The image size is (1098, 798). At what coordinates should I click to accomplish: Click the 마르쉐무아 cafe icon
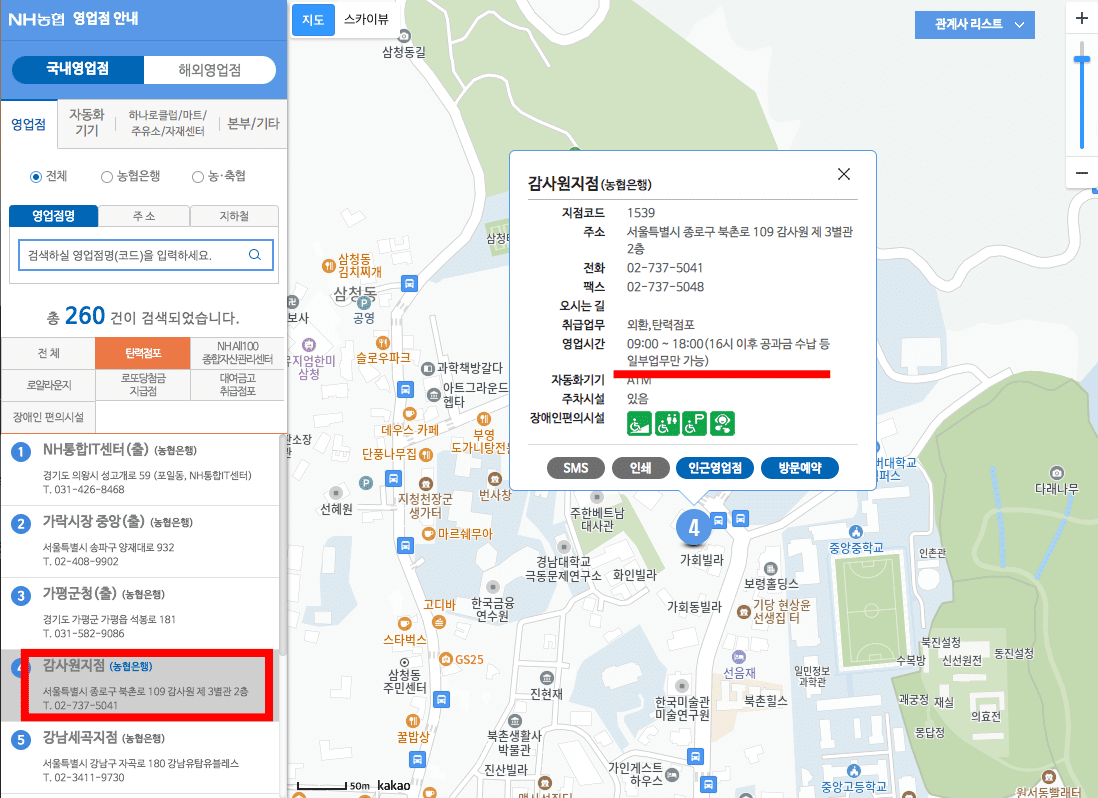[429, 534]
